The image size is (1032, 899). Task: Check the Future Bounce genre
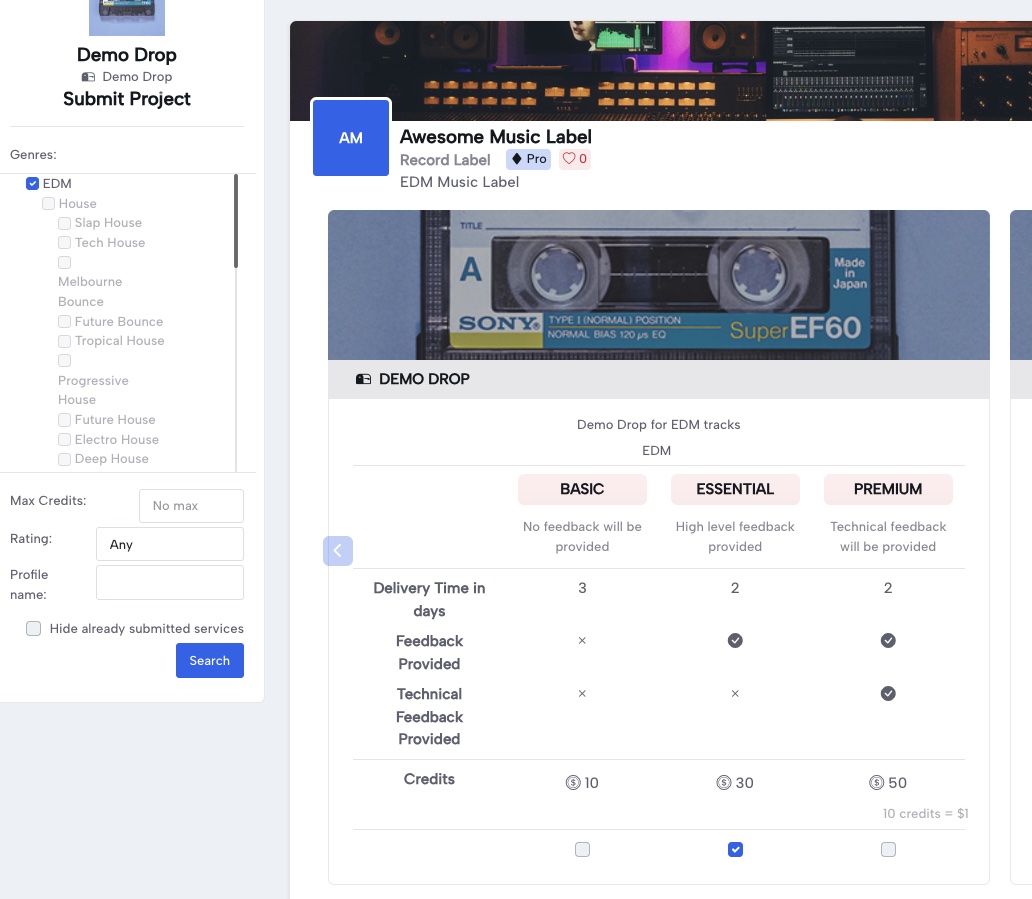(x=64, y=321)
